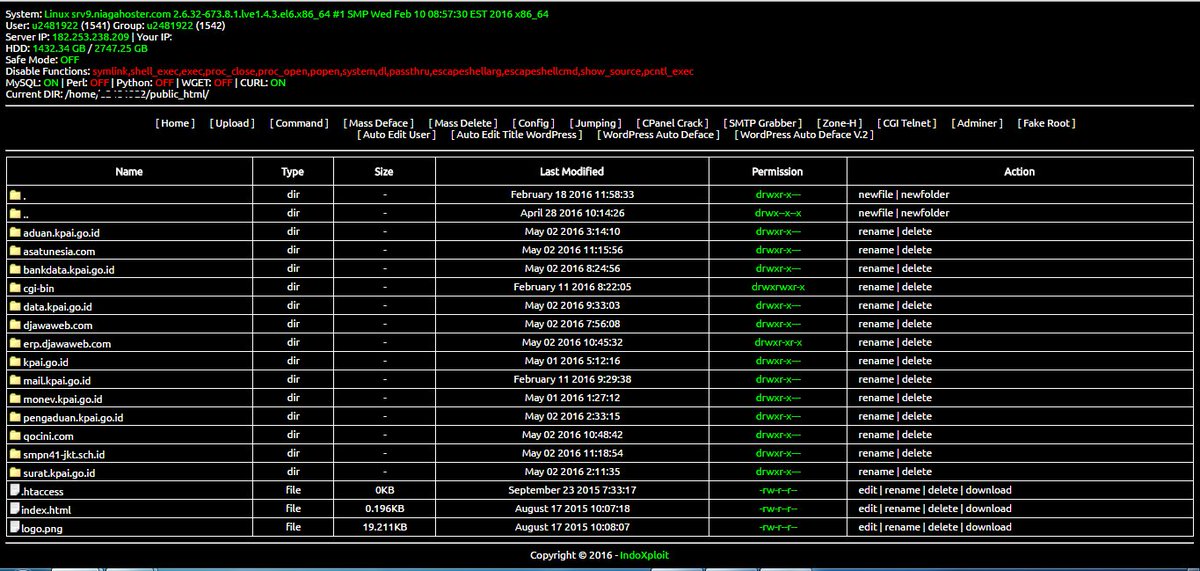The width and height of the screenshot is (1200, 571).
Task: Open the Command menu item
Action: pos(299,123)
